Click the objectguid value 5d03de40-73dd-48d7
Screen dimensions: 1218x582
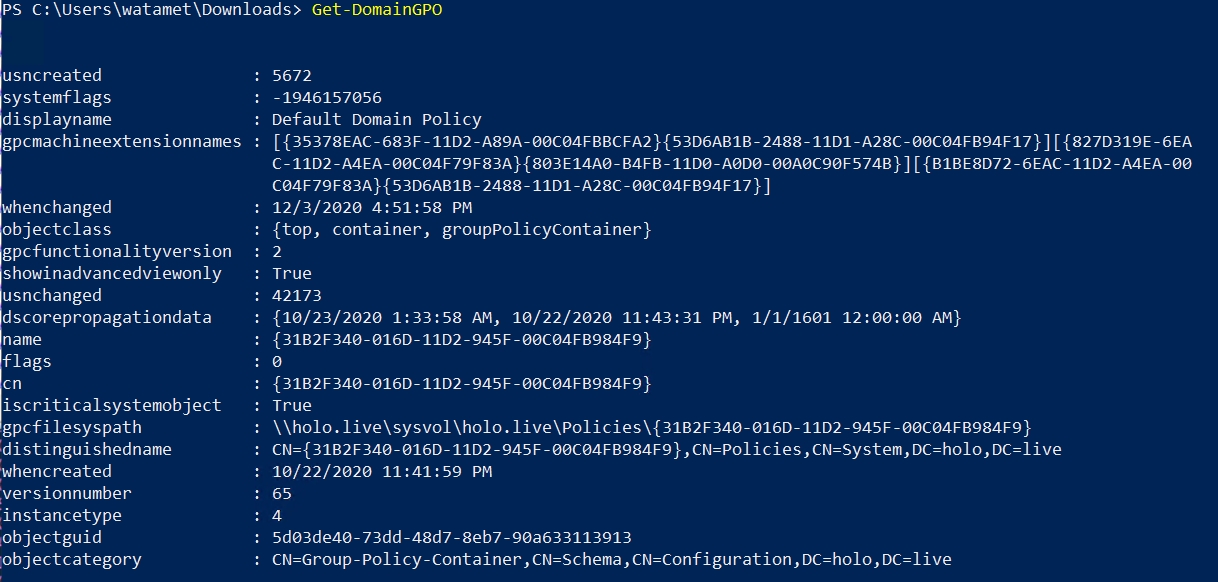[x=451, y=537]
